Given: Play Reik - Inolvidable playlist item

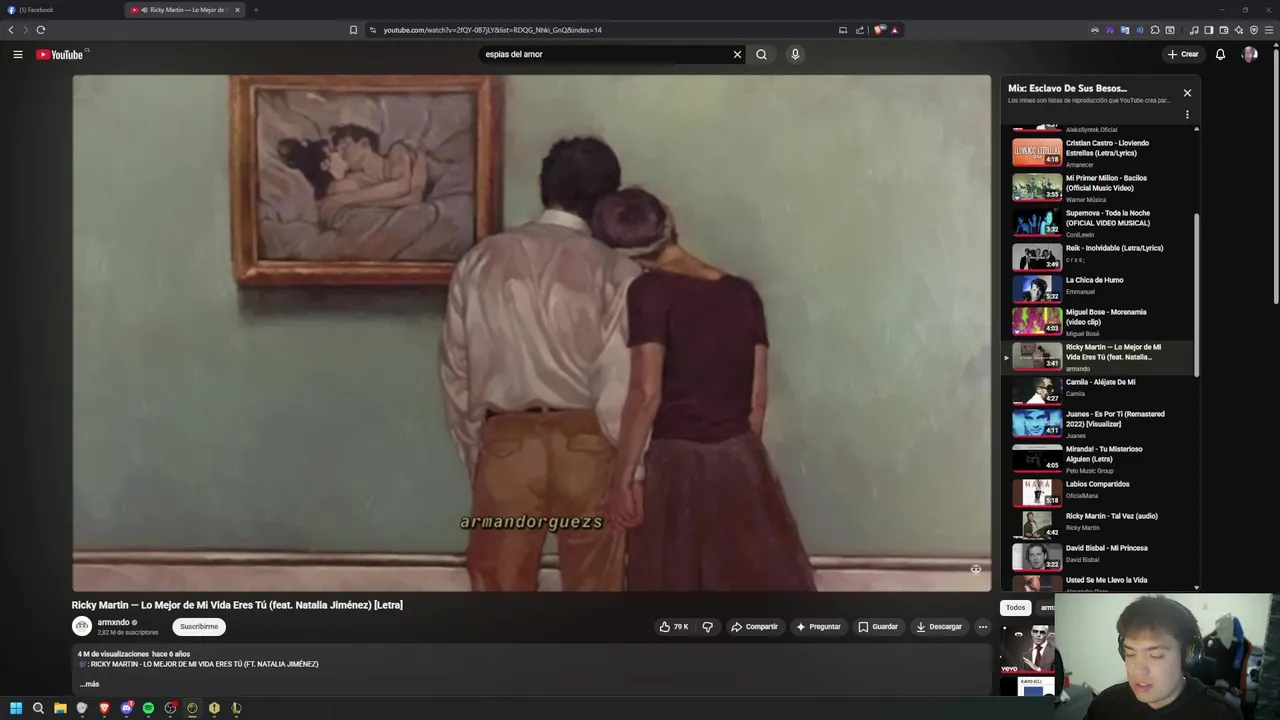Looking at the screenshot, I should click(1097, 256).
